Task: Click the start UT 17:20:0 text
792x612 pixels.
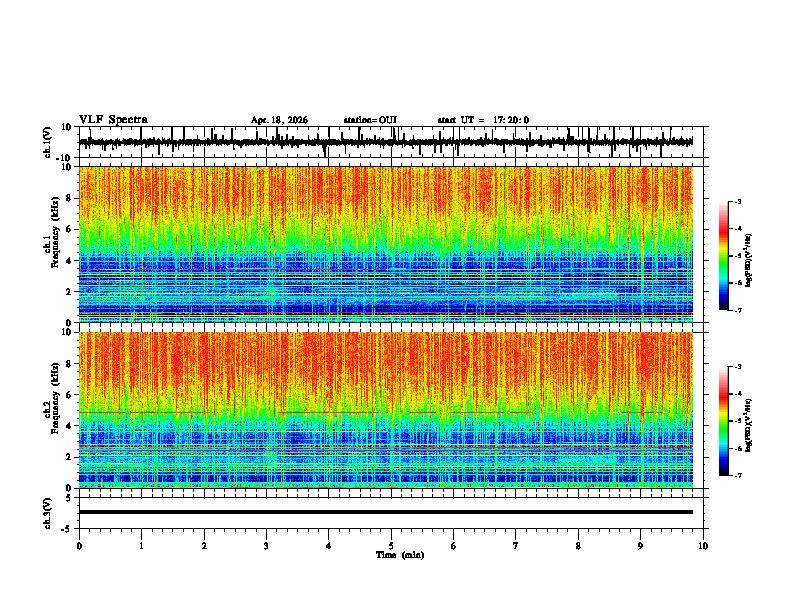Action: 483,120
